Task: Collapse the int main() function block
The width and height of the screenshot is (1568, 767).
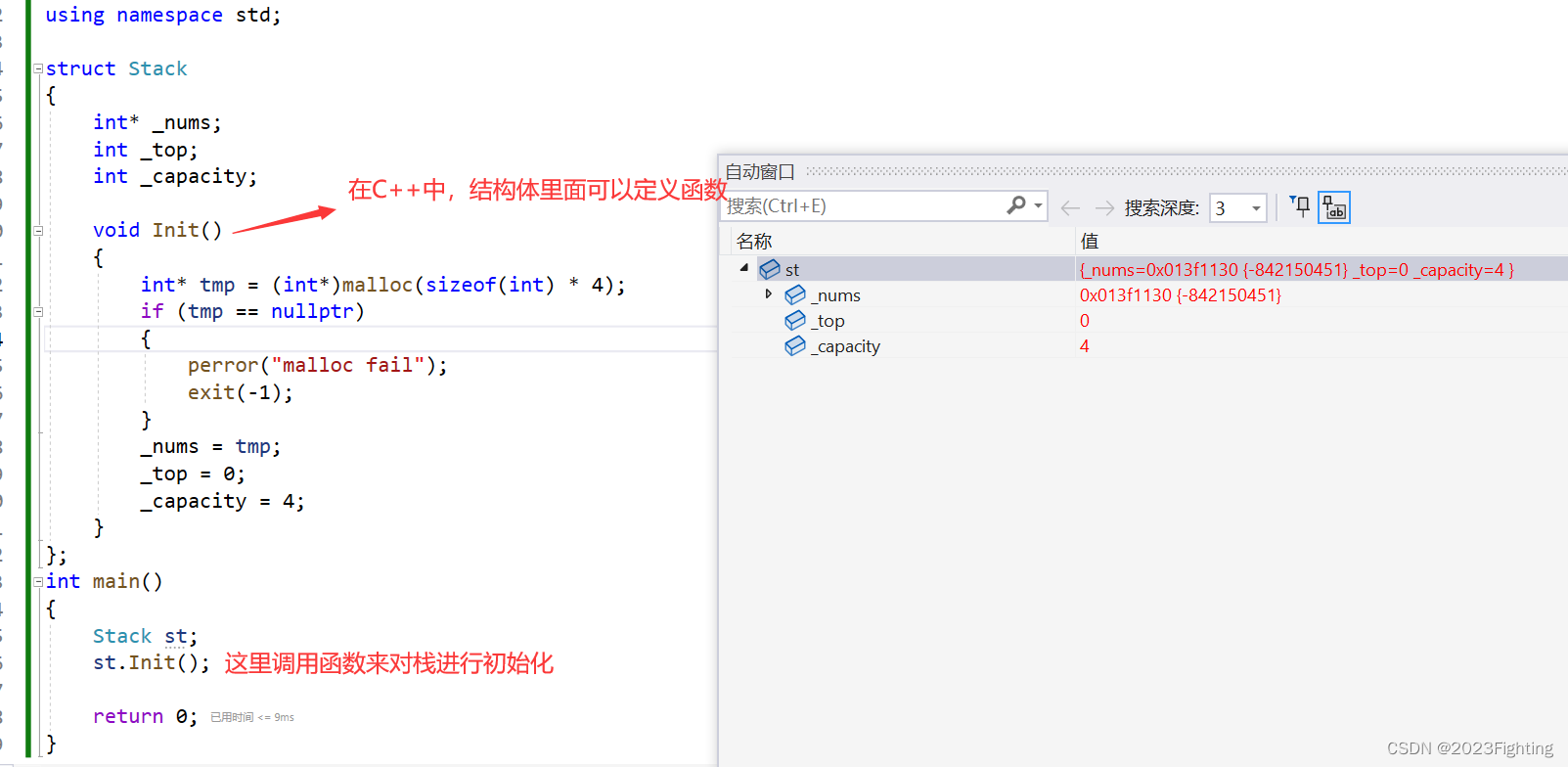Action: point(38,582)
